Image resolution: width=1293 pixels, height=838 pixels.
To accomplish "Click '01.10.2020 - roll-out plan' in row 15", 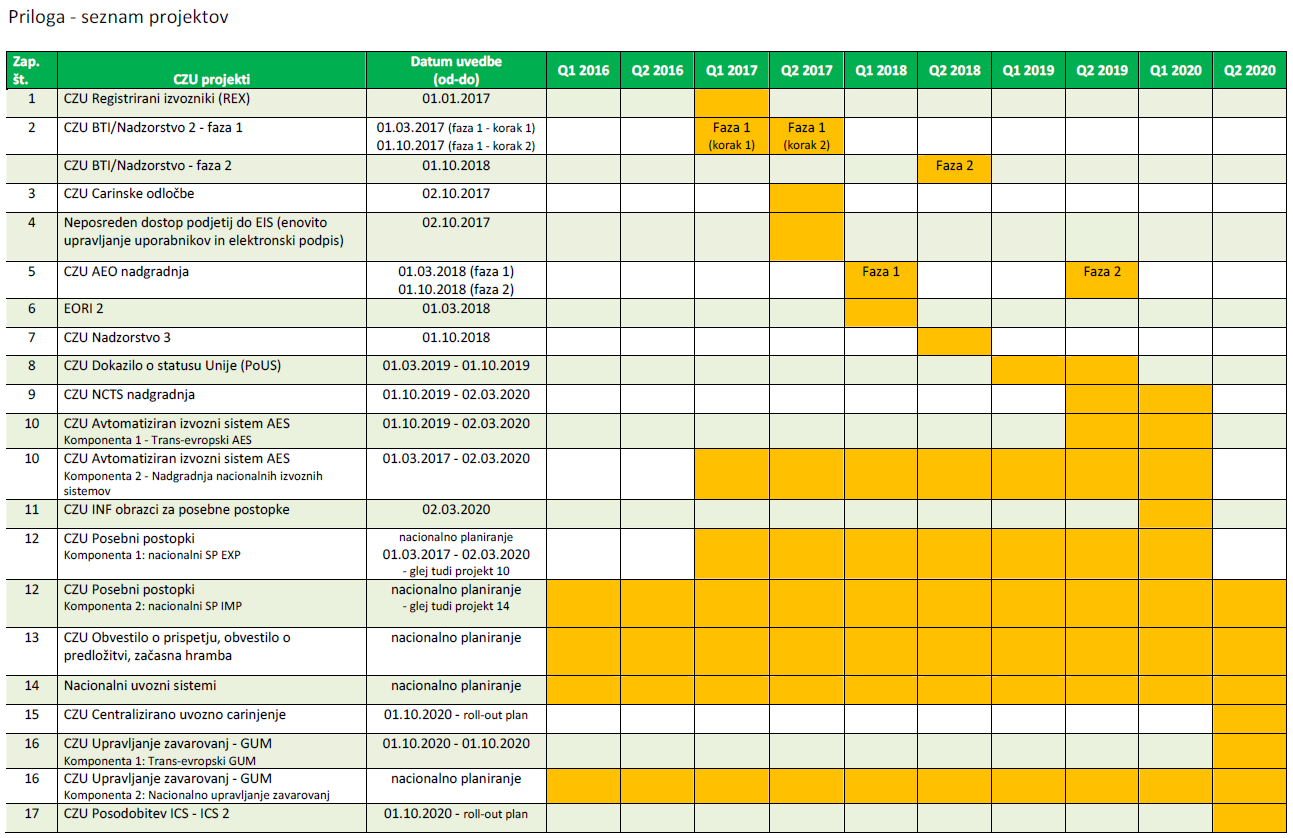I will (x=456, y=715).
